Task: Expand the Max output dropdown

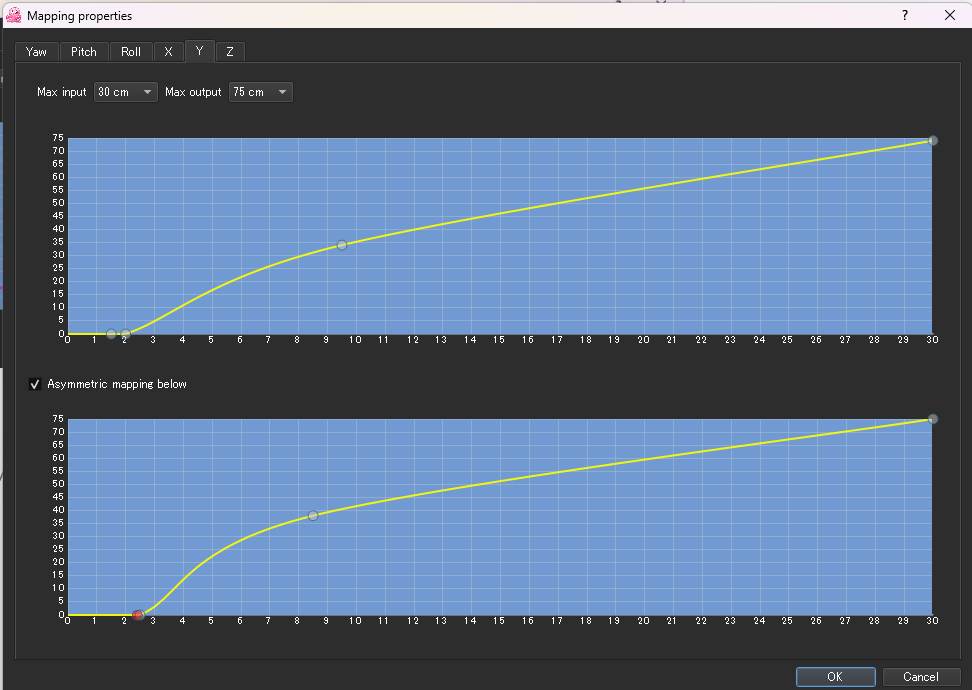Action: click(261, 92)
